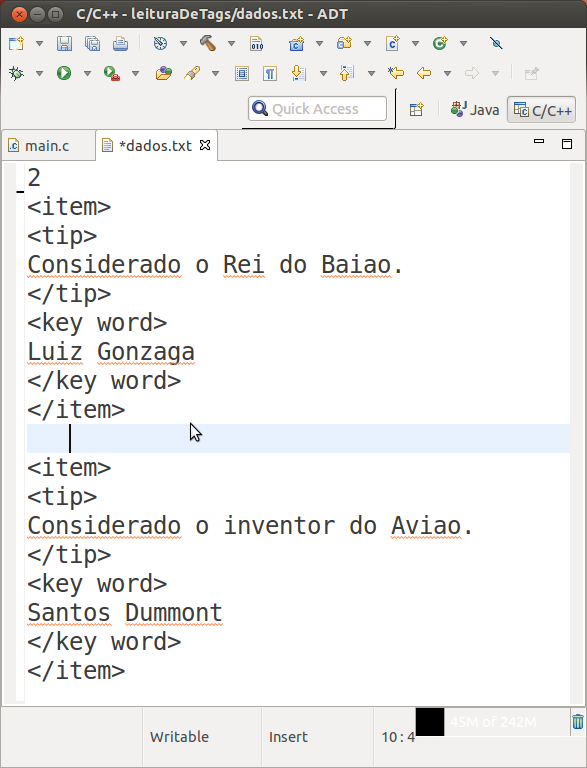Expand the Back navigation history dropdown
Viewport: 587px width, 768px height.
pos(447,73)
